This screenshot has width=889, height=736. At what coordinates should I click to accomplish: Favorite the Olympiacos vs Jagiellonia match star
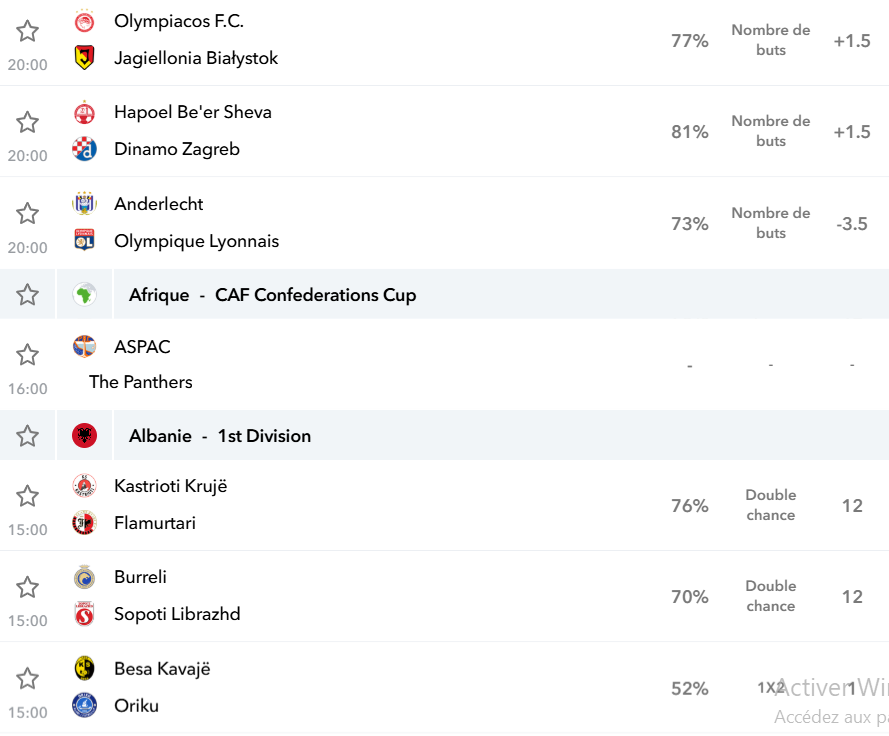point(27,31)
